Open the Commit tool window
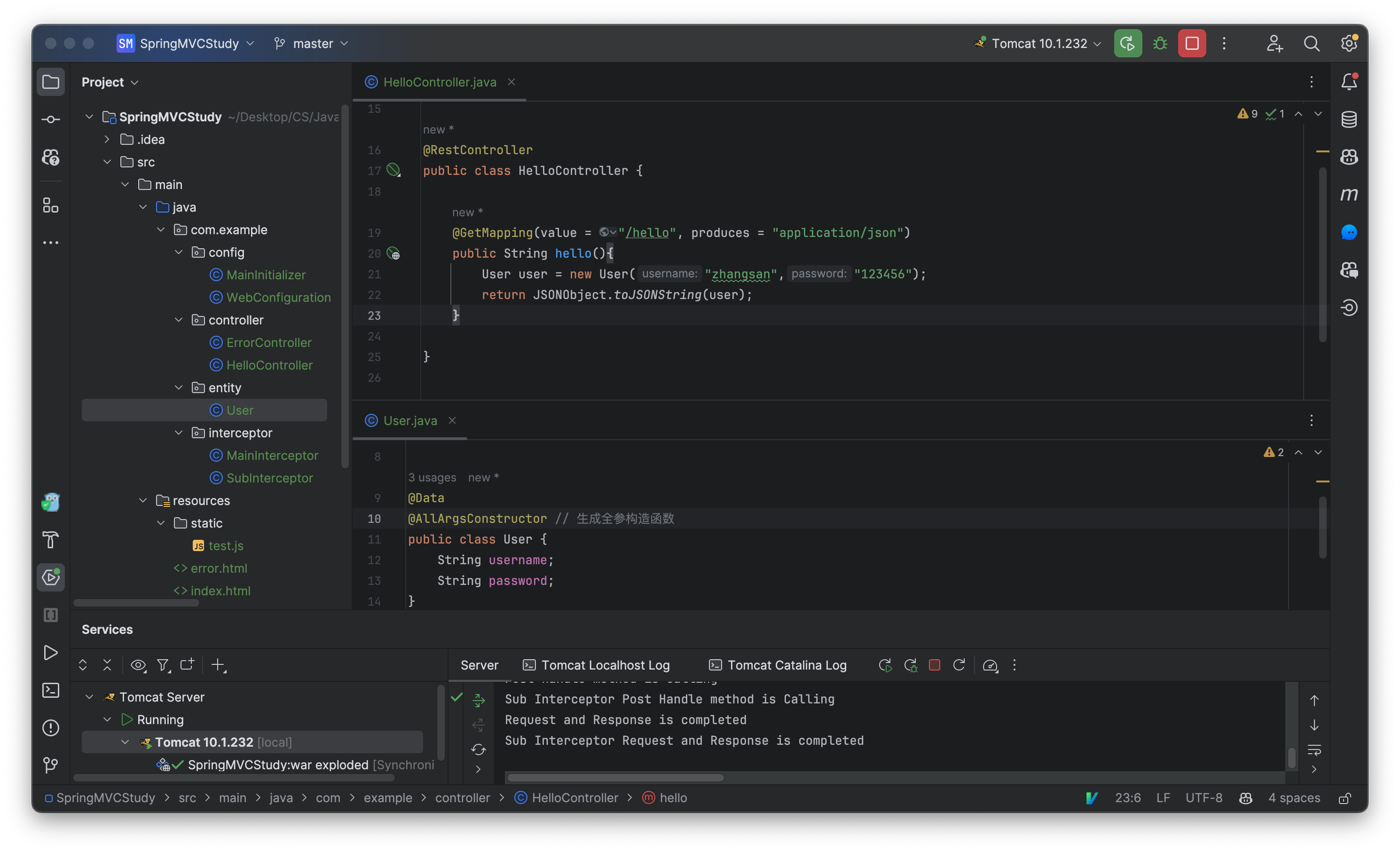The image size is (1400, 852). coord(51,119)
